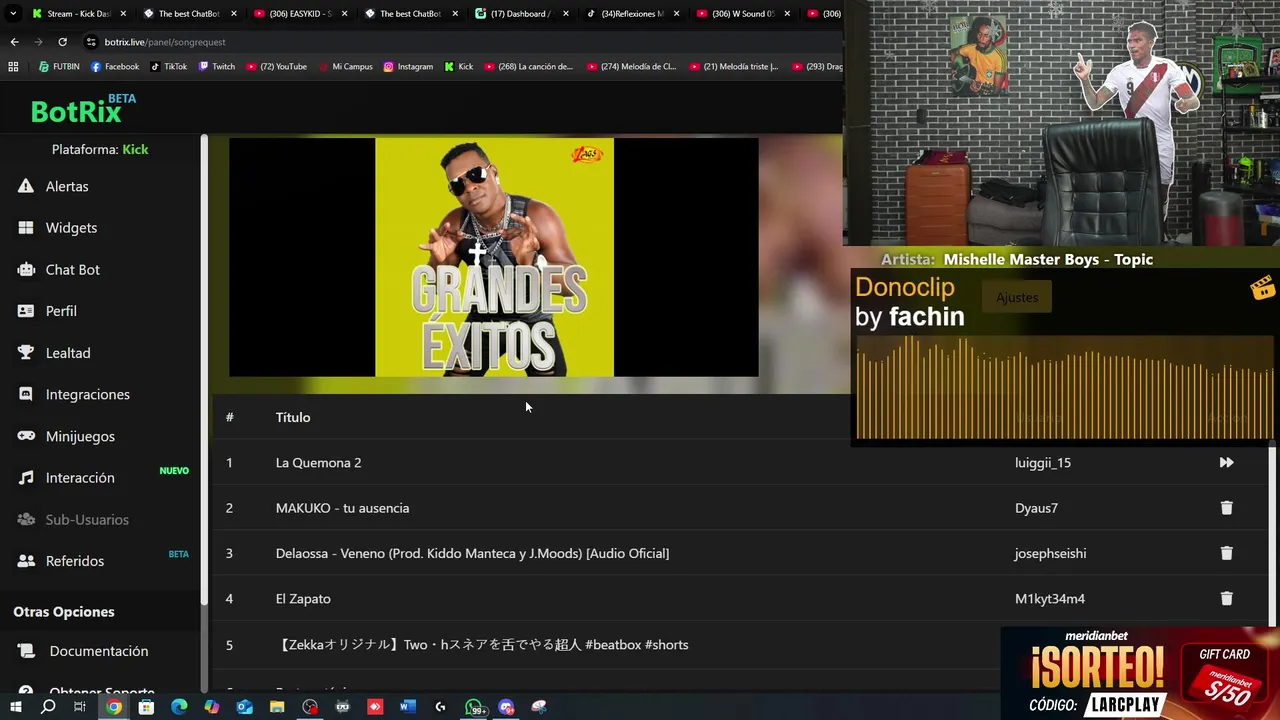Click requester name M1kyt34m4

(1050, 598)
